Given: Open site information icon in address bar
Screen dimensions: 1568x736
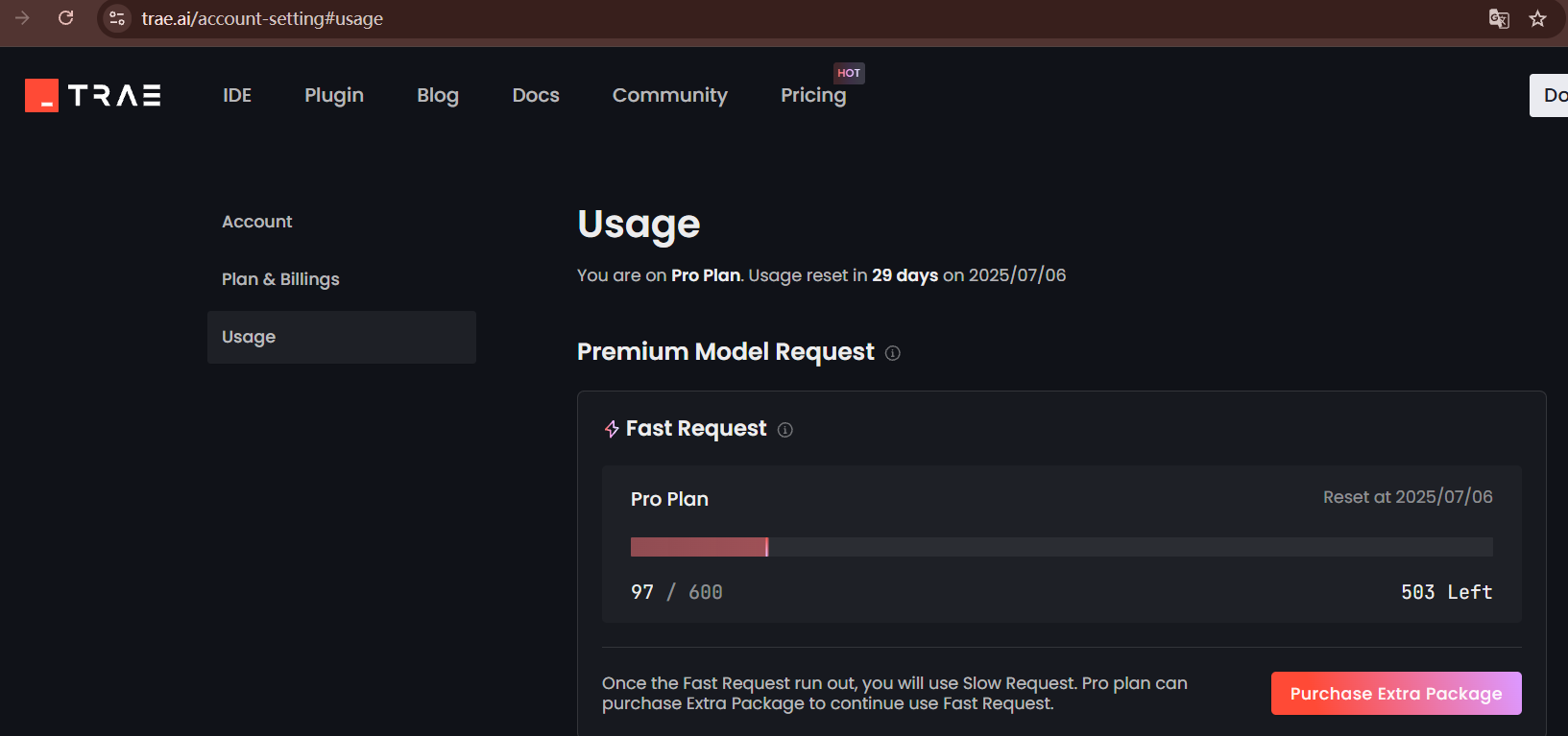Looking at the screenshot, I should (117, 18).
